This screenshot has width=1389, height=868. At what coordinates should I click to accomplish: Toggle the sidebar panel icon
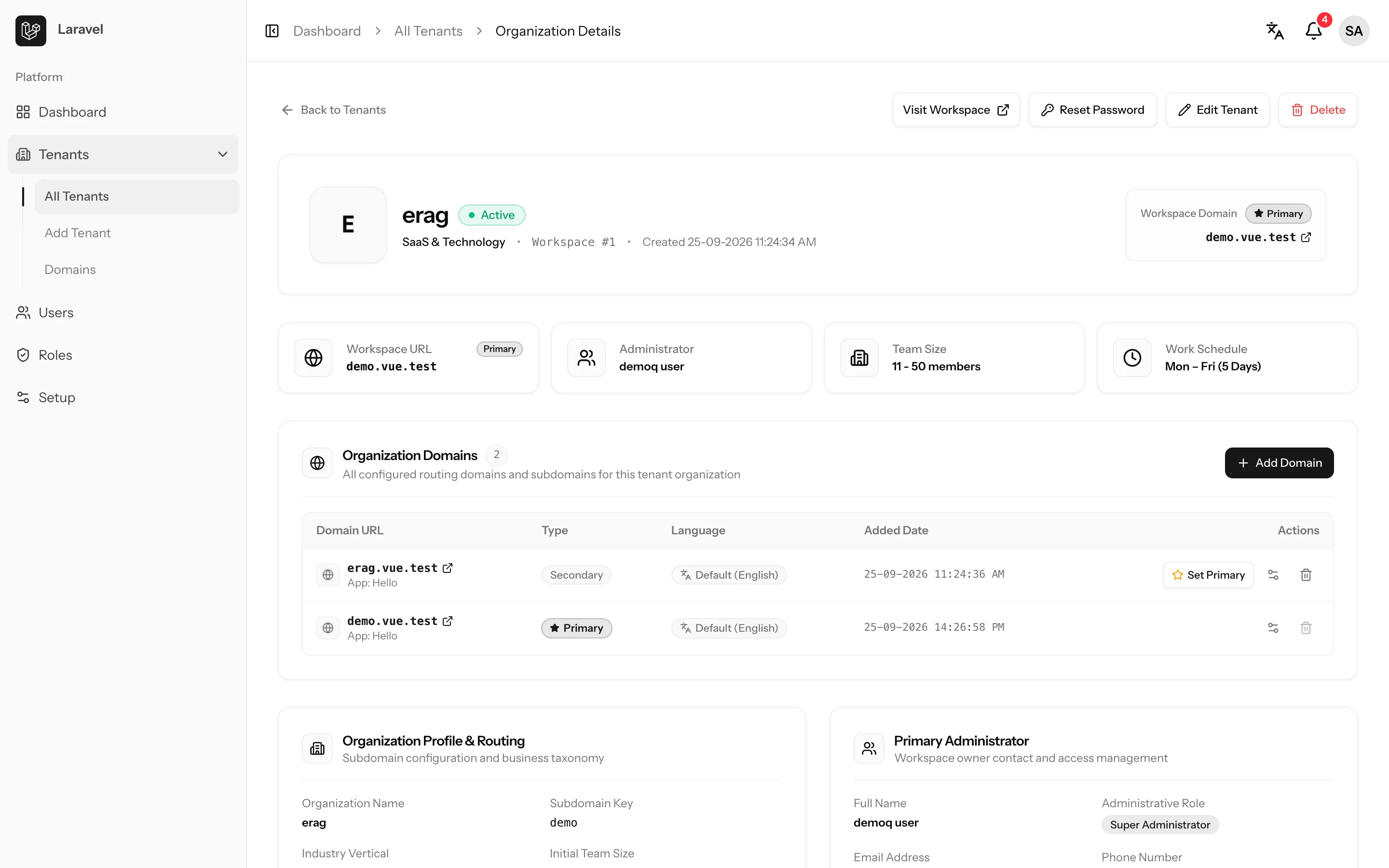click(272, 31)
